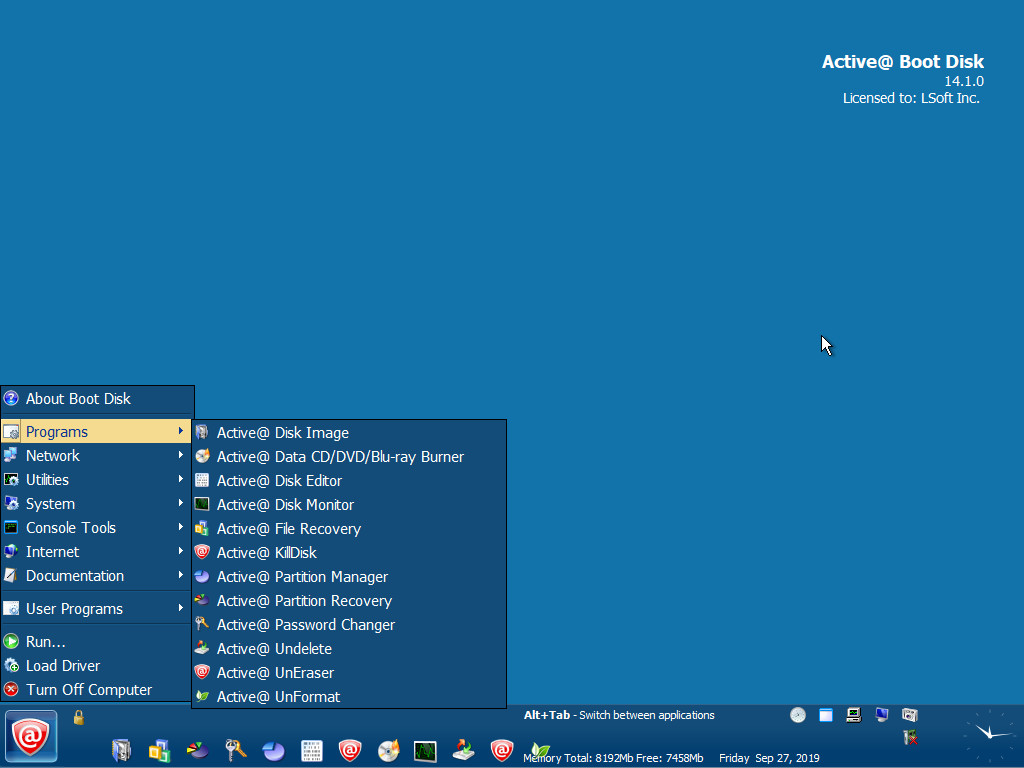
Task: Expand the Utilities submenu arrow
Action: pos(180,479)
